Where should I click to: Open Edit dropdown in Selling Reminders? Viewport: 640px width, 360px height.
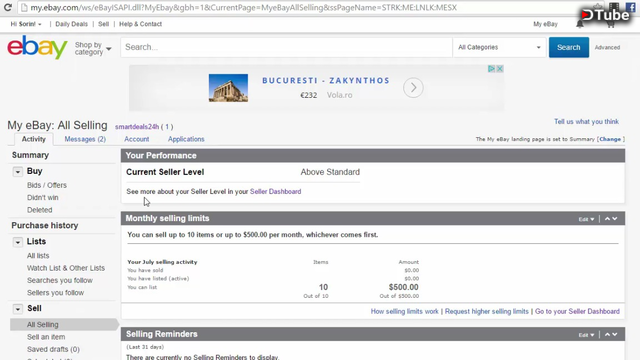coord(586,335)
